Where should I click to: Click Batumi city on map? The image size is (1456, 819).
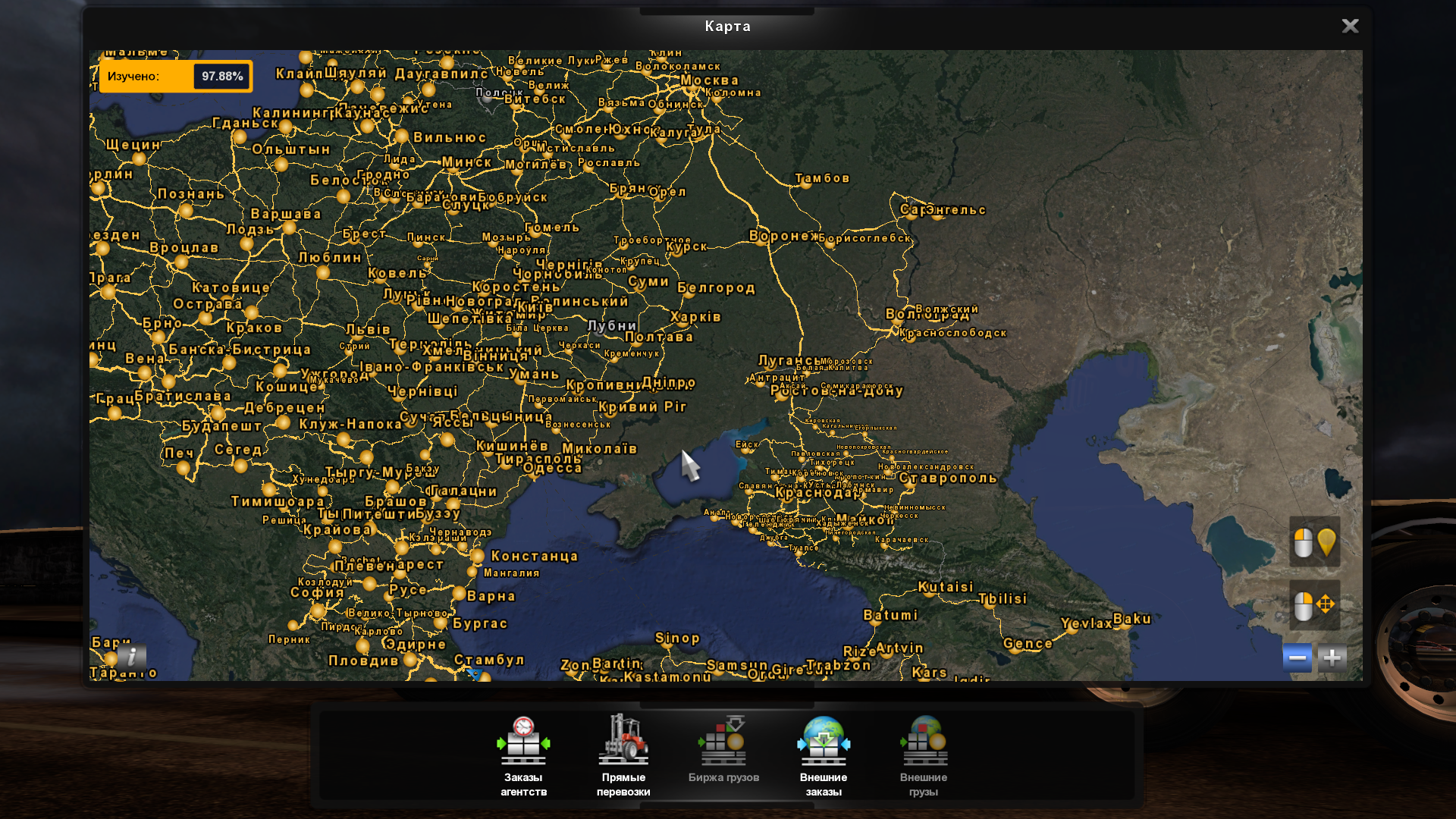coord(891,615)
